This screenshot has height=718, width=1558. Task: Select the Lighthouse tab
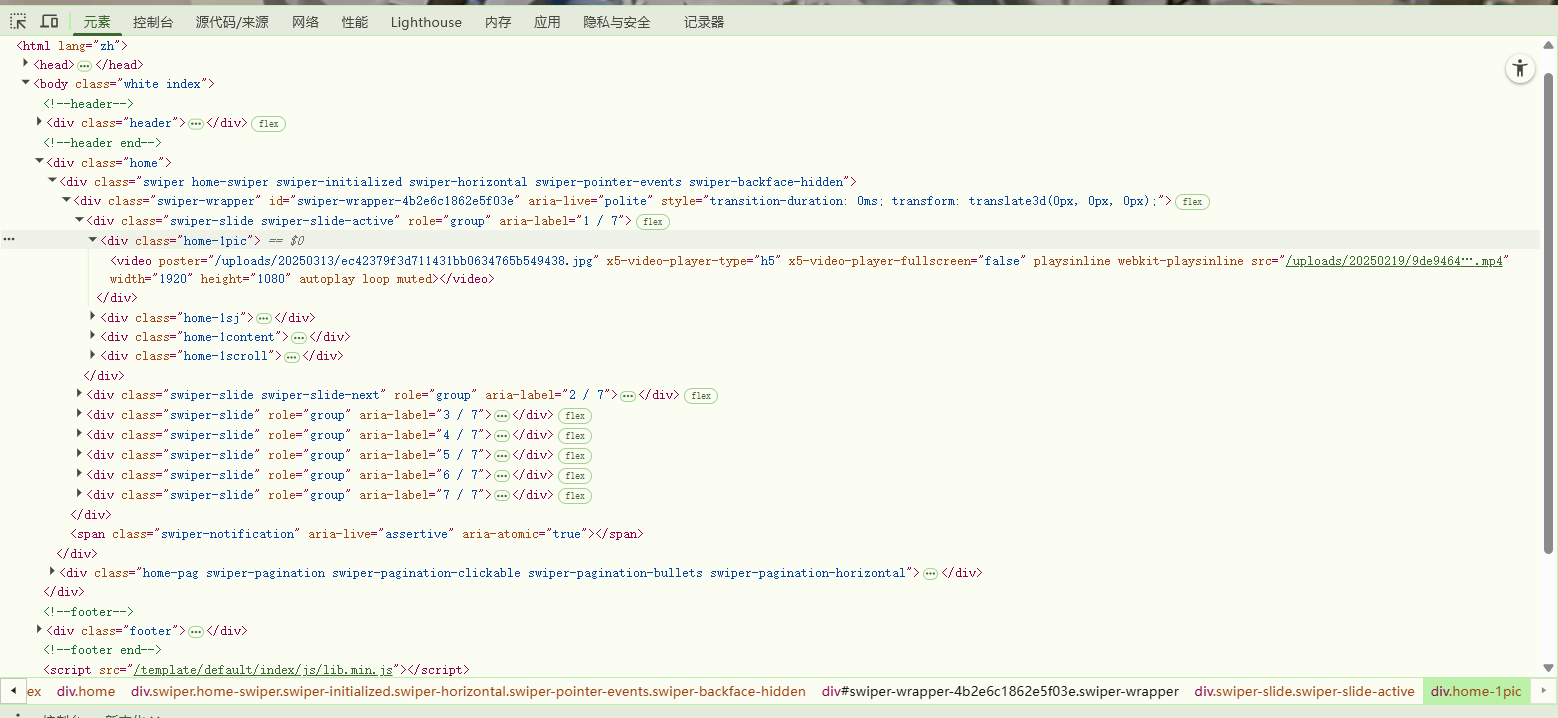[x=426, y=22]
